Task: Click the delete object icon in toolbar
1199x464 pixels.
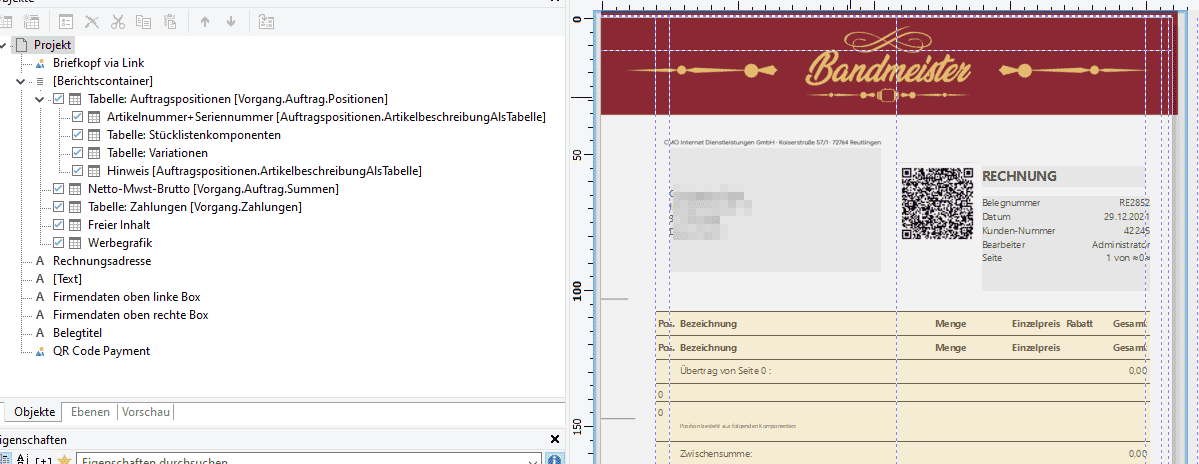Action: click(x=92, y=21)
